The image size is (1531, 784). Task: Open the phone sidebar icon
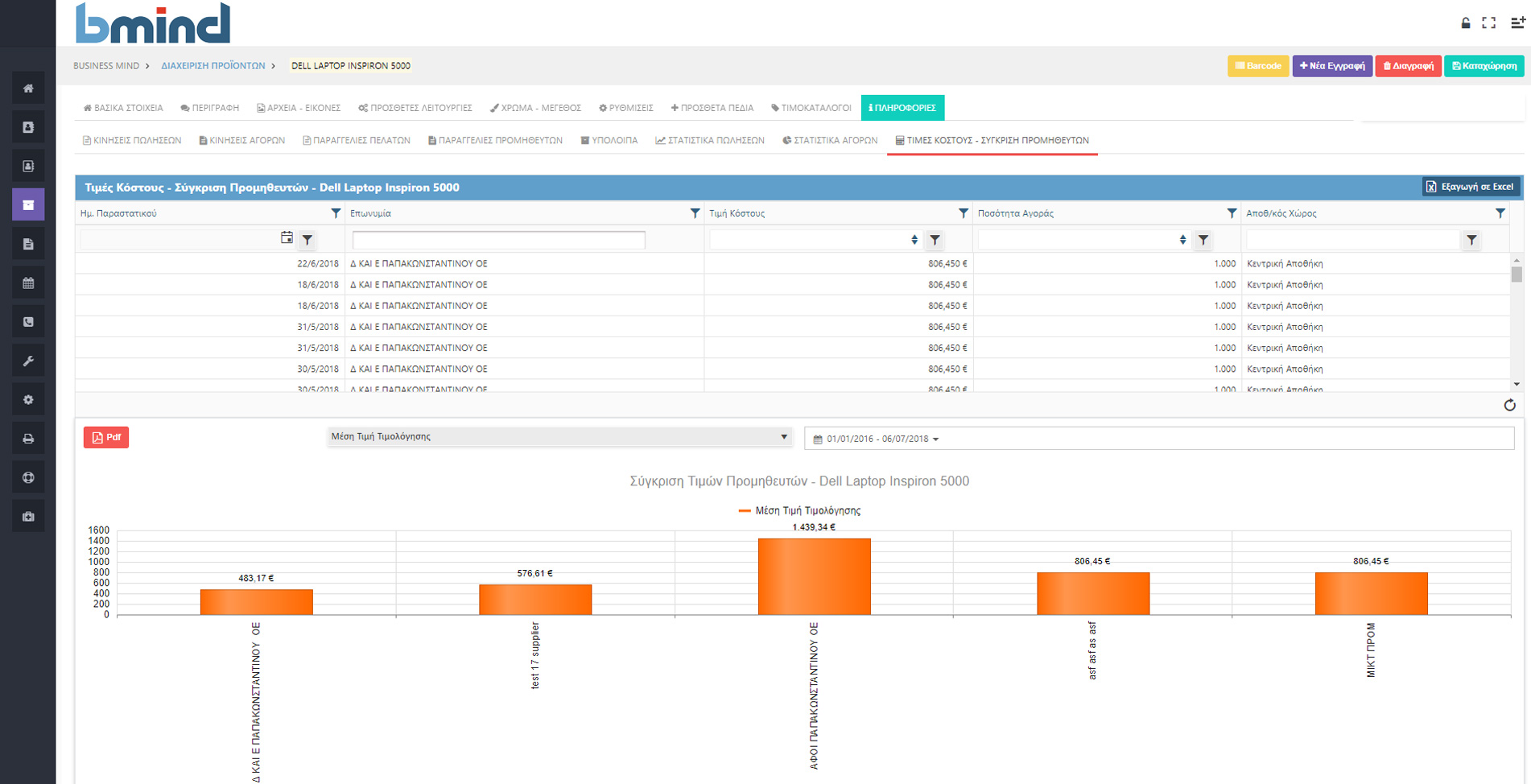[x=28, y=322]
